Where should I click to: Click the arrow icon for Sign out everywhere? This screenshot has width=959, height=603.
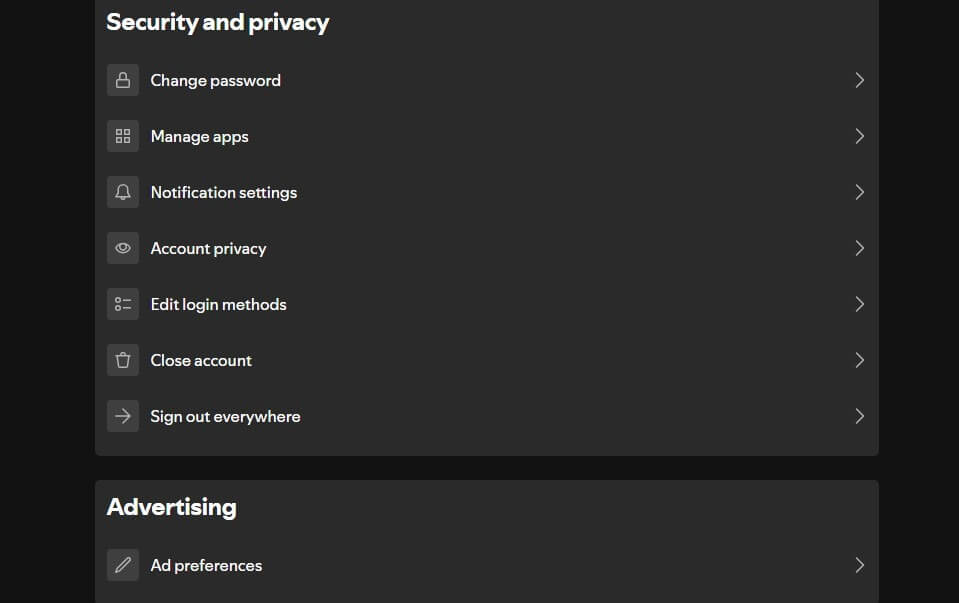click(x=123, y=416)
